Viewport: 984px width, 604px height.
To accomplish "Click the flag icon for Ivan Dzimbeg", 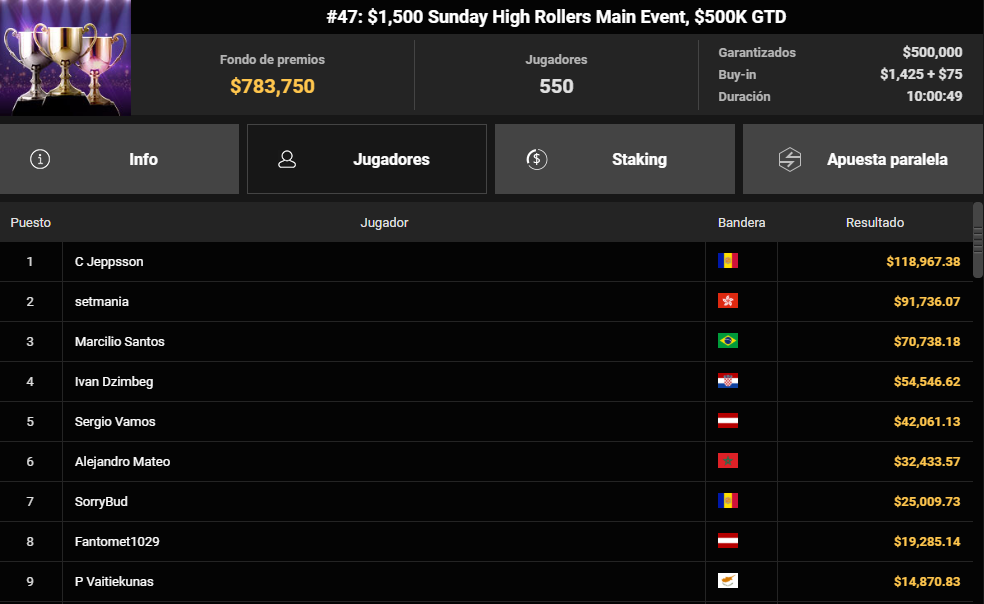I will coord(728,381).
